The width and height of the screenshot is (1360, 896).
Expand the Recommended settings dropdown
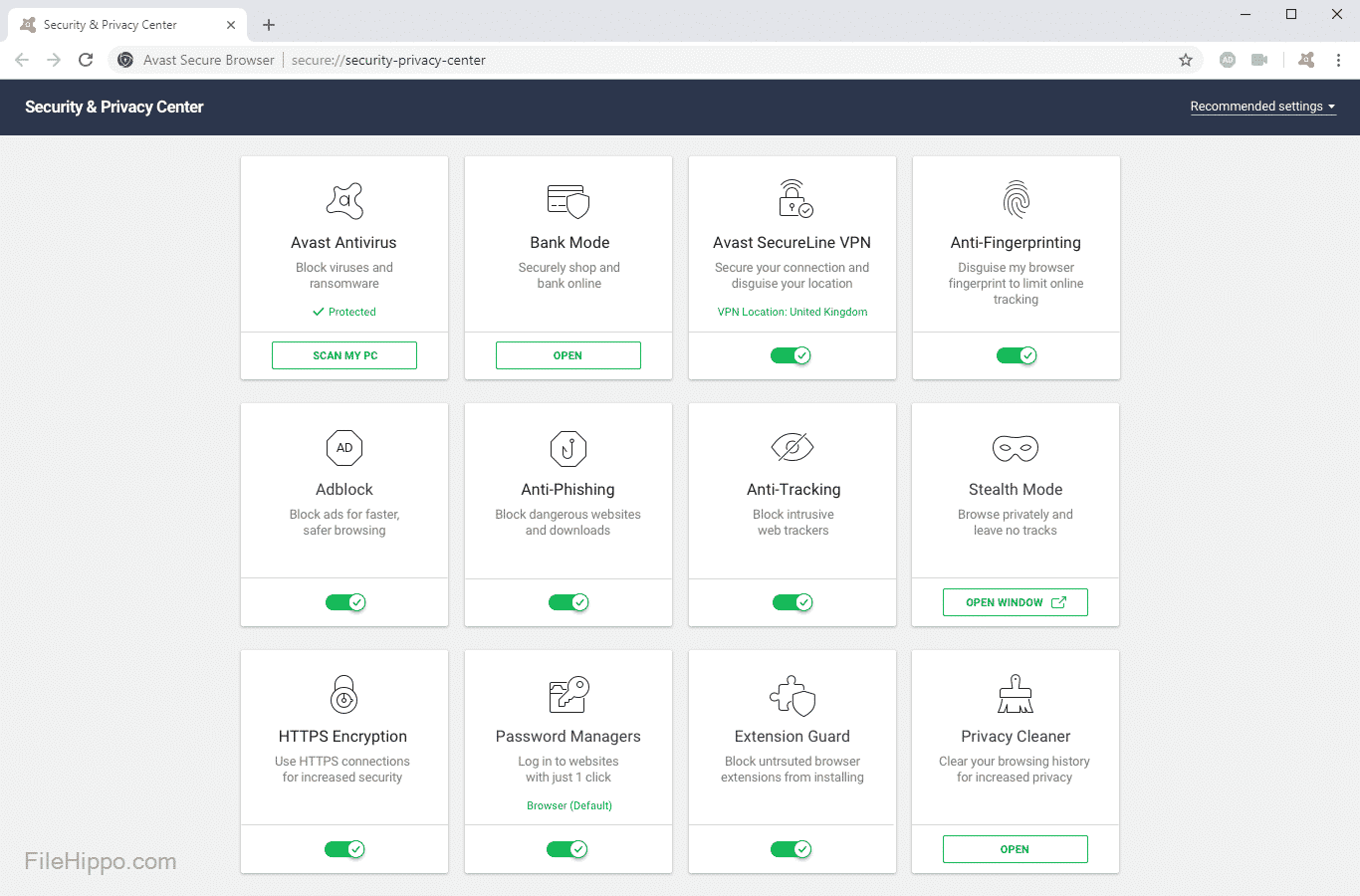coord(1262,107)
